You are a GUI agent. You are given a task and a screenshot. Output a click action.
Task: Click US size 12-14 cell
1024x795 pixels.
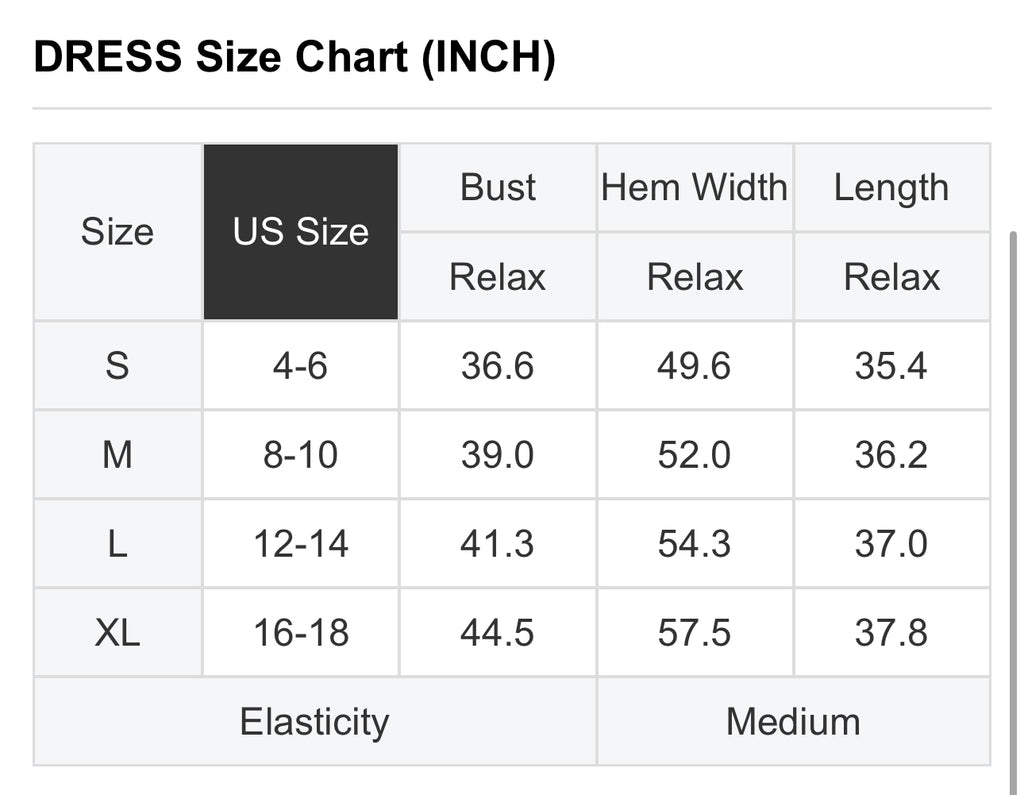(x=301, y=544)
